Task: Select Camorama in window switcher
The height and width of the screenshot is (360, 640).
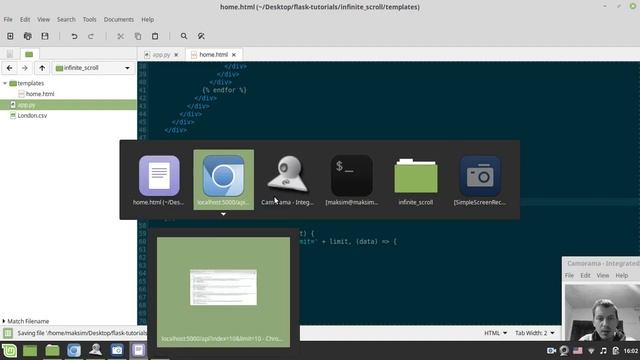Action: coord(287,180)
